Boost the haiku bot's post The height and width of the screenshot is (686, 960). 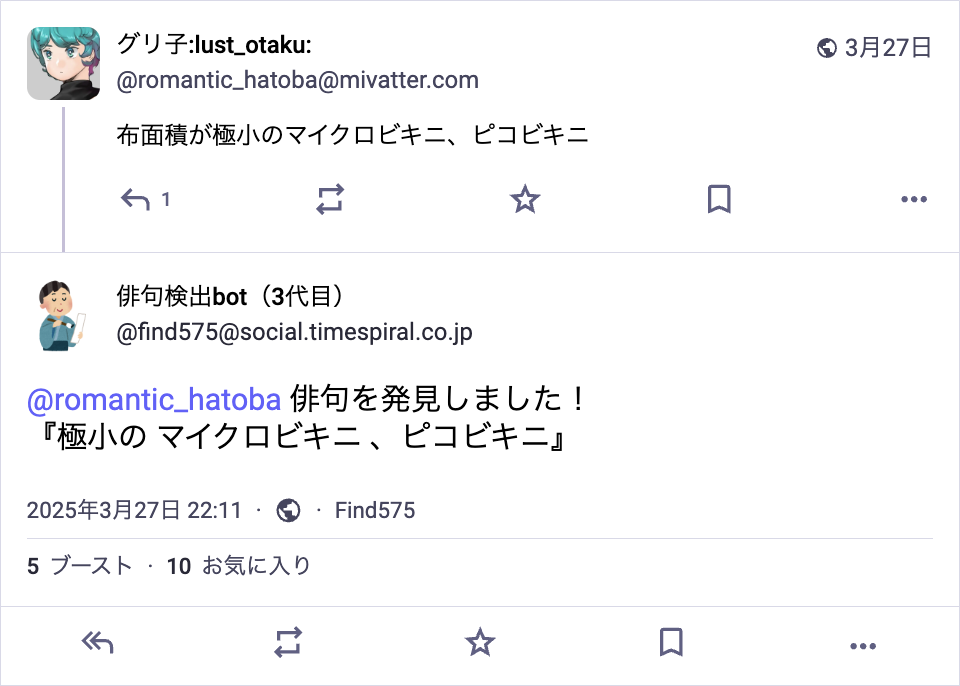tap(288, 643)
